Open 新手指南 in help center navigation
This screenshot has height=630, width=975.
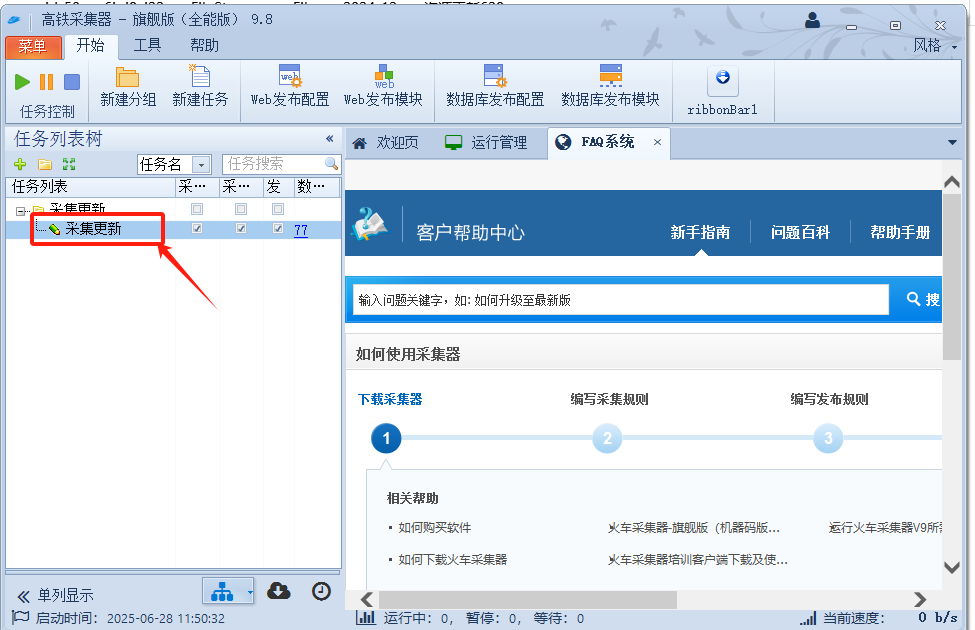pos(700,233)
